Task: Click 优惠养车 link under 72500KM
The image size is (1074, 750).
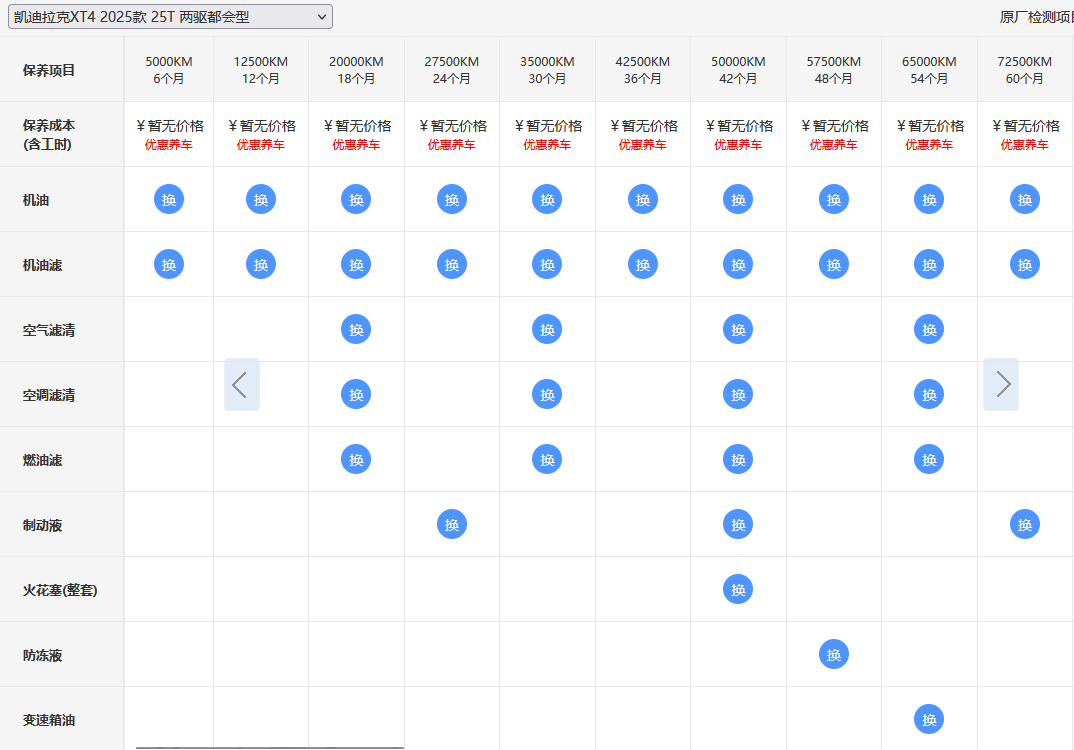Action: click(1025, 145)
